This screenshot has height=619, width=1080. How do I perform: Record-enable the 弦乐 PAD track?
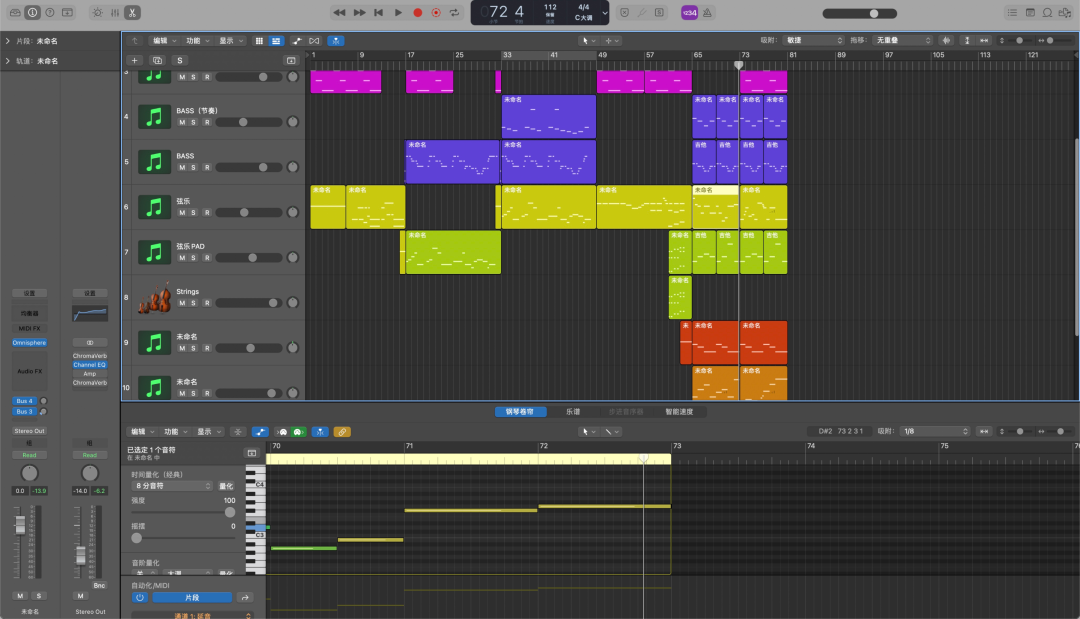(x=207, y=258)
